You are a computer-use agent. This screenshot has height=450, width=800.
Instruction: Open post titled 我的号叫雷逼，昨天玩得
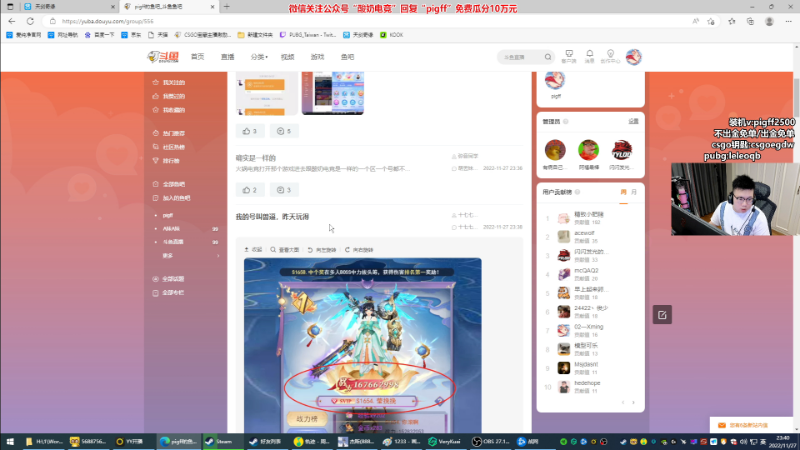(272, 217)
